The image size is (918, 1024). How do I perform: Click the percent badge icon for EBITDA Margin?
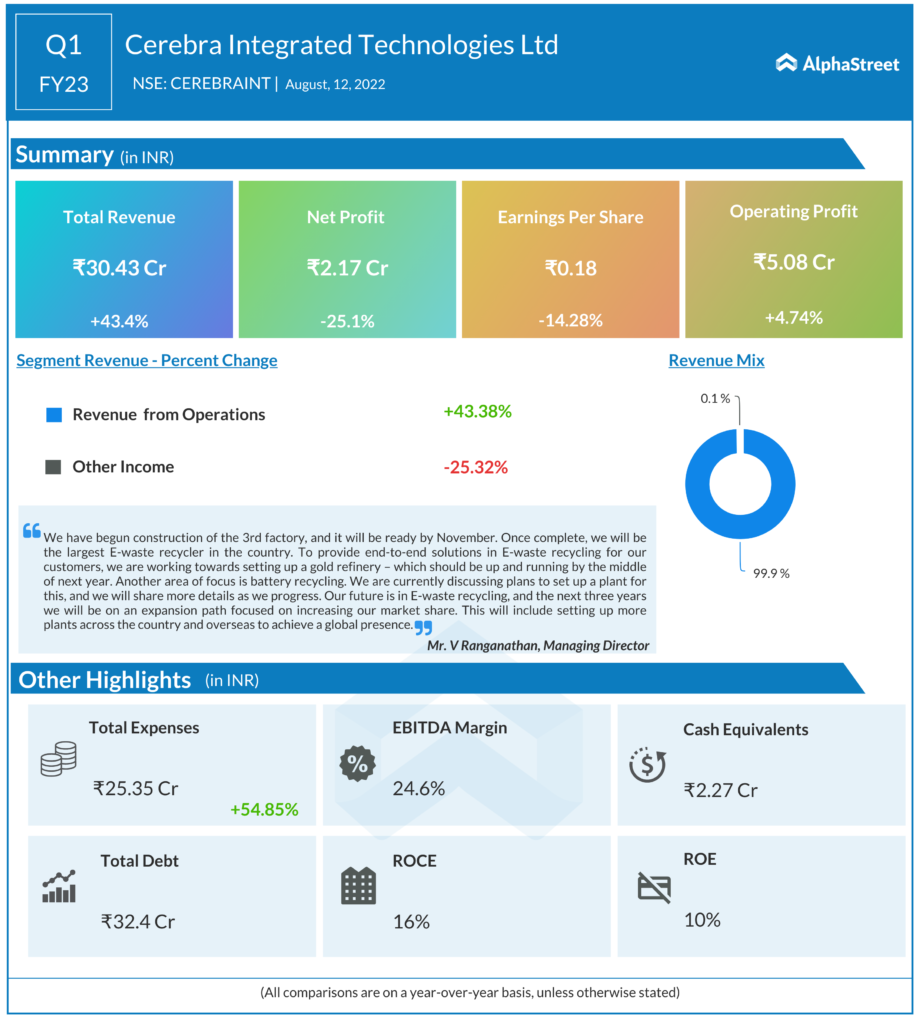(356, 763)
